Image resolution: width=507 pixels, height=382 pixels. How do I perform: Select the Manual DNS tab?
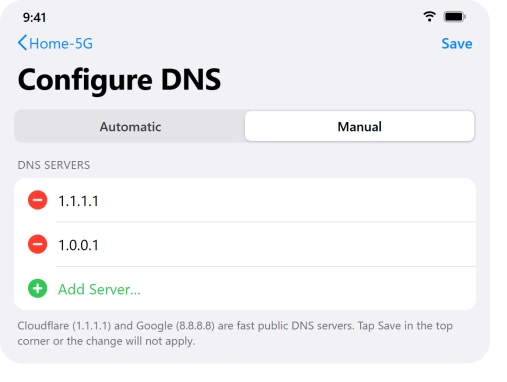(359, 127)
